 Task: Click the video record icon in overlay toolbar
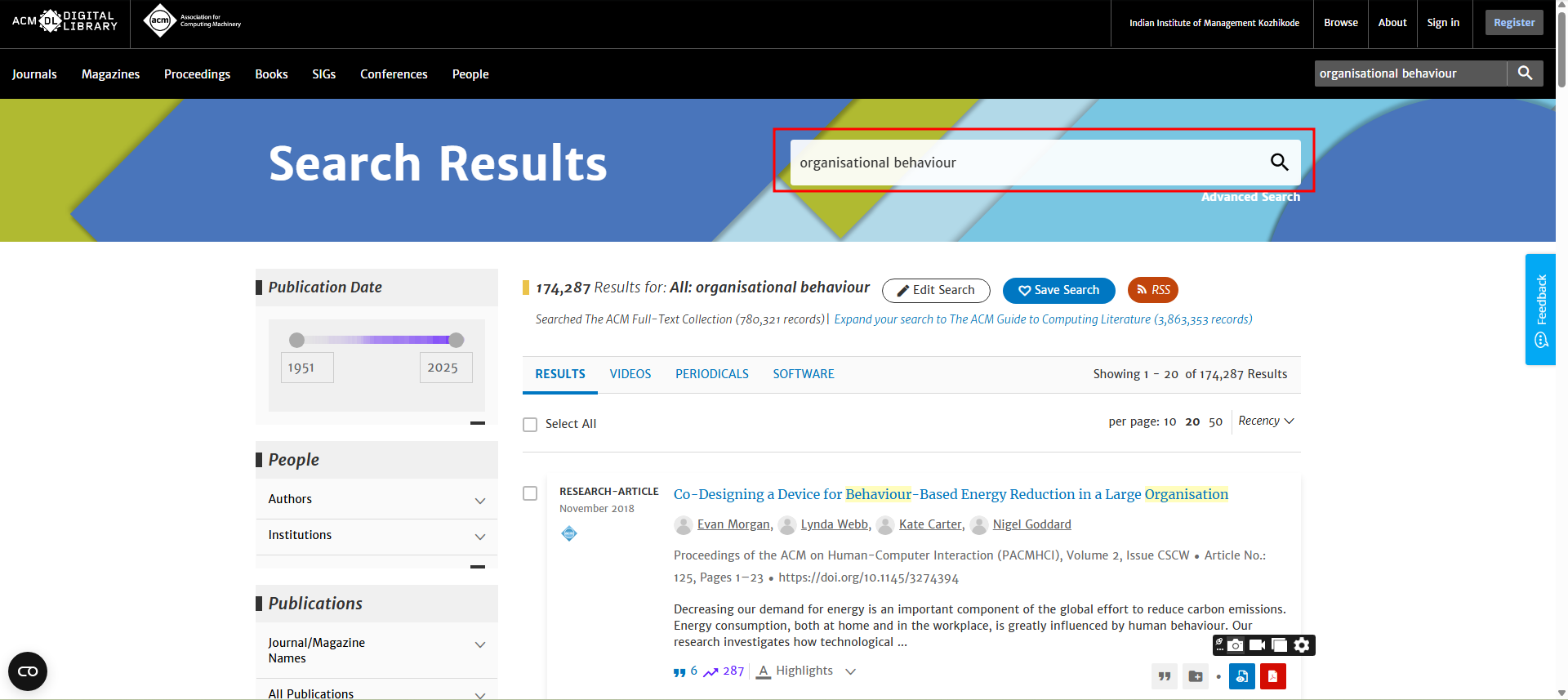1258,645
